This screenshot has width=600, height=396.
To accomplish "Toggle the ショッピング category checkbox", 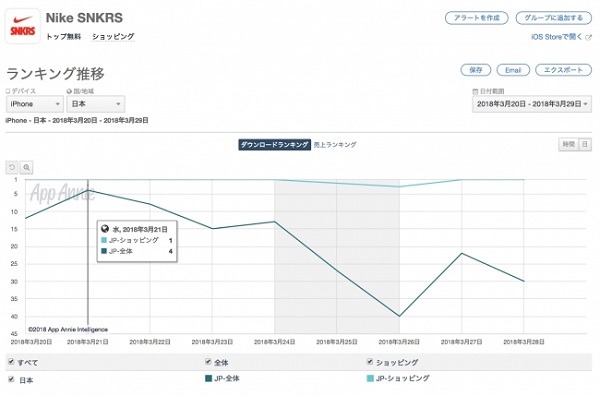I will [x=370, y=362].
